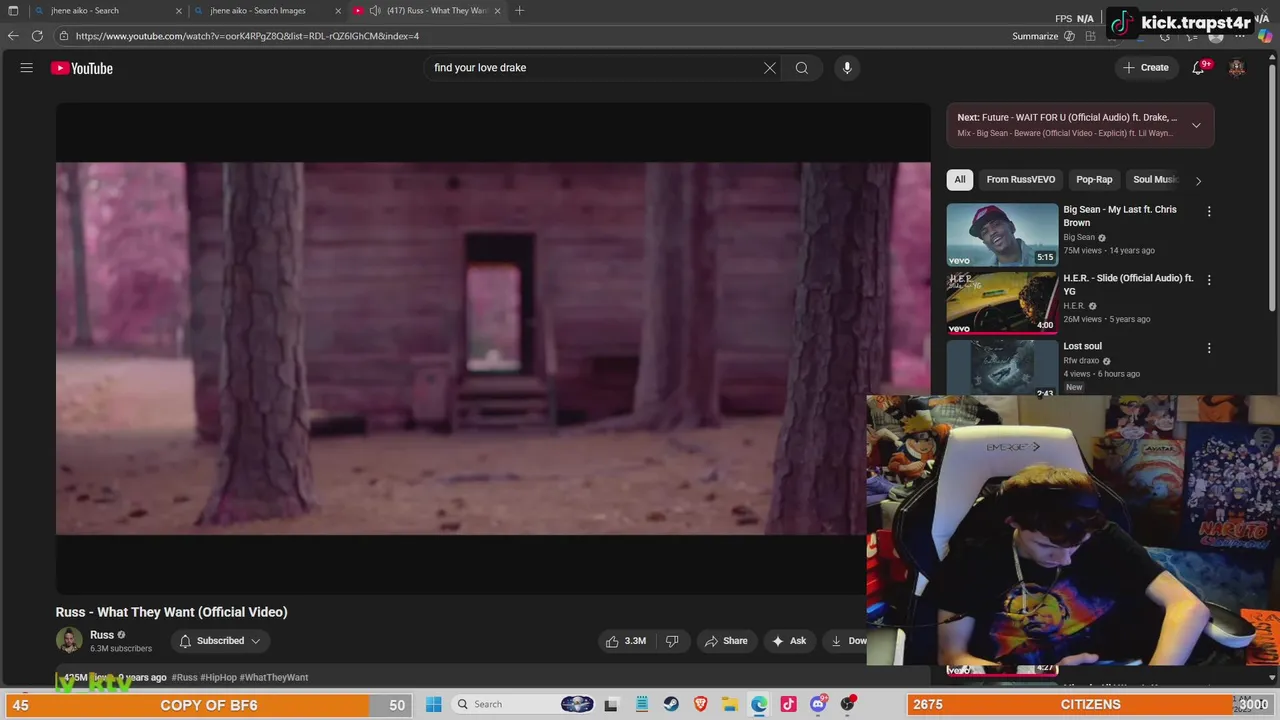The height and width of the screenshot is (720, 1280).
Task: Open 'H.E.R. - Slide (Official Audio)' title
Action: 1128,284
